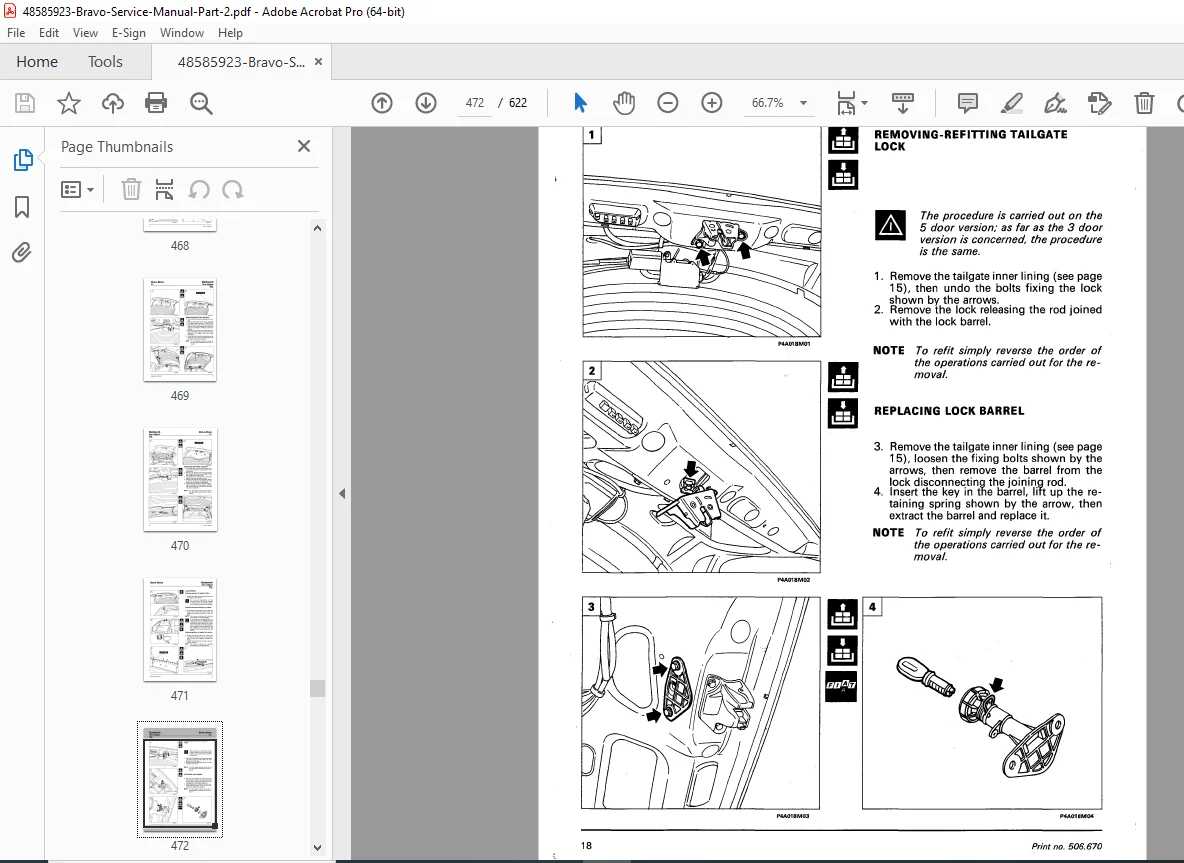Open the Edit menu
1184x863 pixels.
coord(49,33)
